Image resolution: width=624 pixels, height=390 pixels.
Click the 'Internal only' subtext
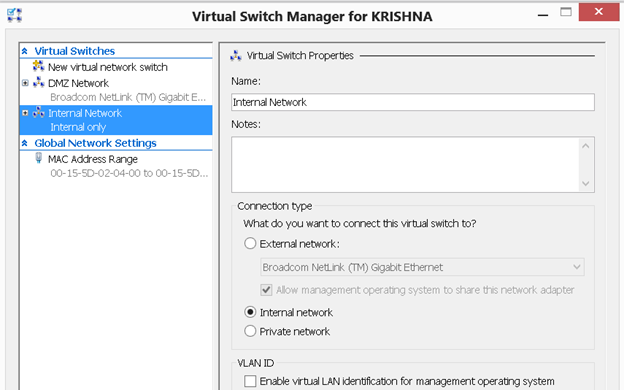(x=78, y=127)
